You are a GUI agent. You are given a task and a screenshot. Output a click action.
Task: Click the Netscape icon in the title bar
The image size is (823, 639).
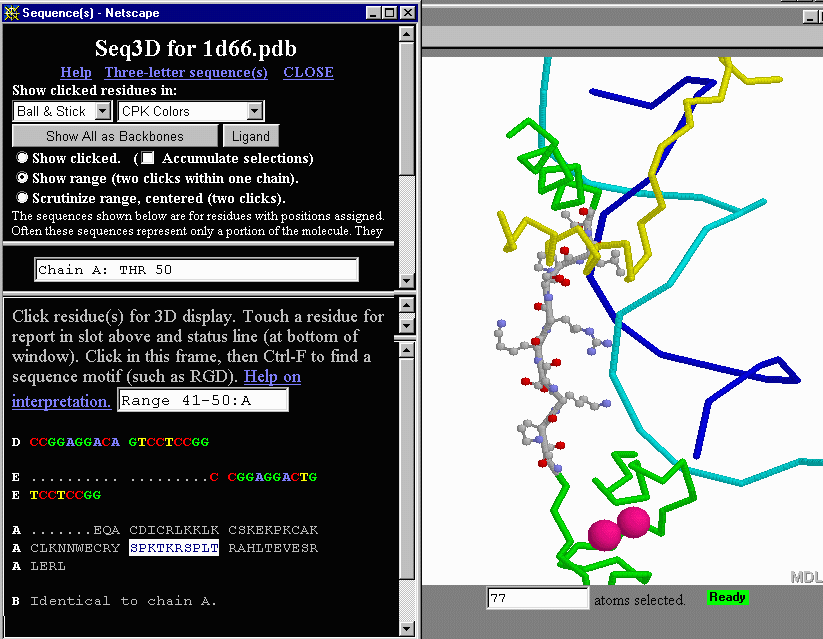click(11, 13)
